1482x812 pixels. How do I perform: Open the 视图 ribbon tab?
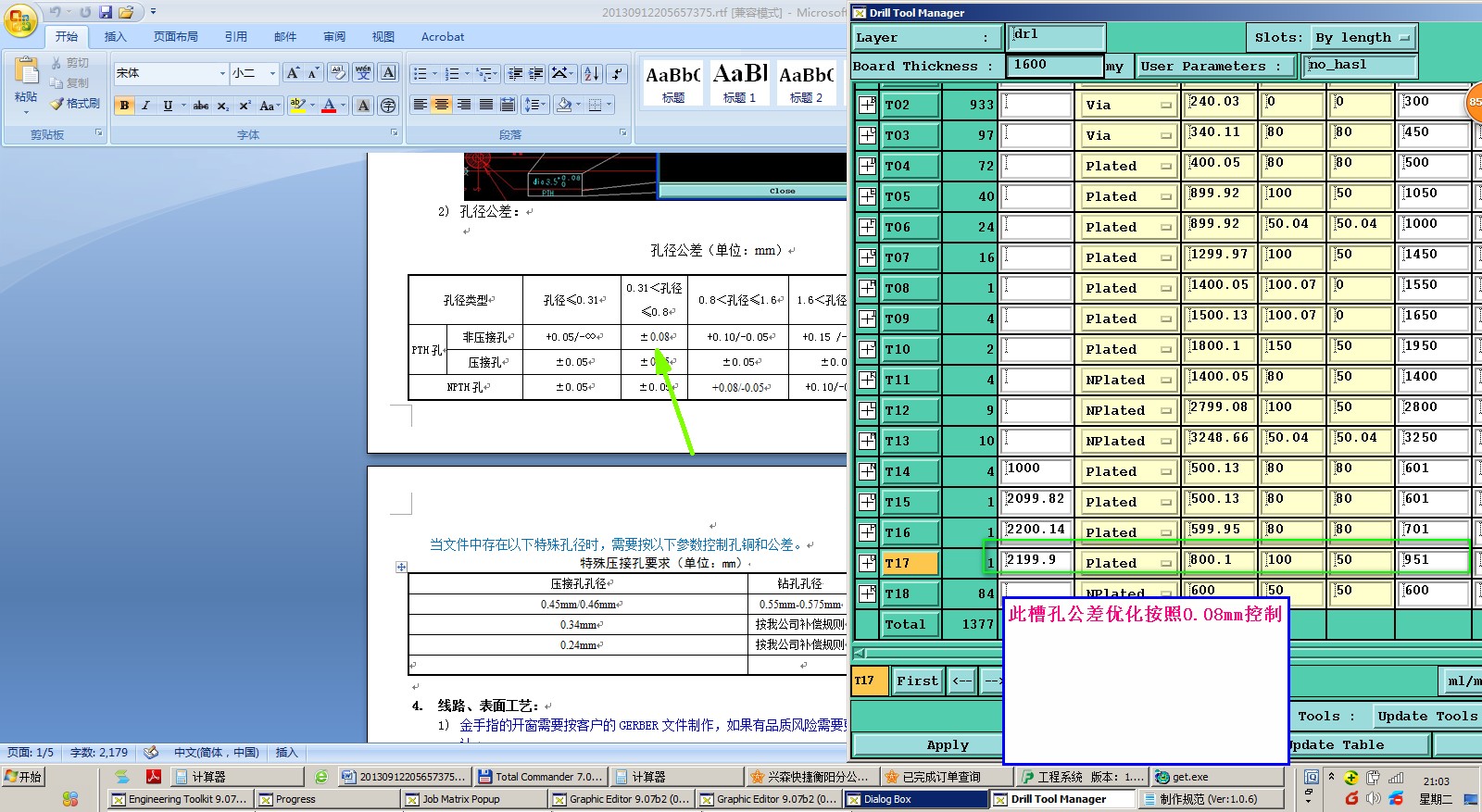pyautogui.click(x=383, y=37)
